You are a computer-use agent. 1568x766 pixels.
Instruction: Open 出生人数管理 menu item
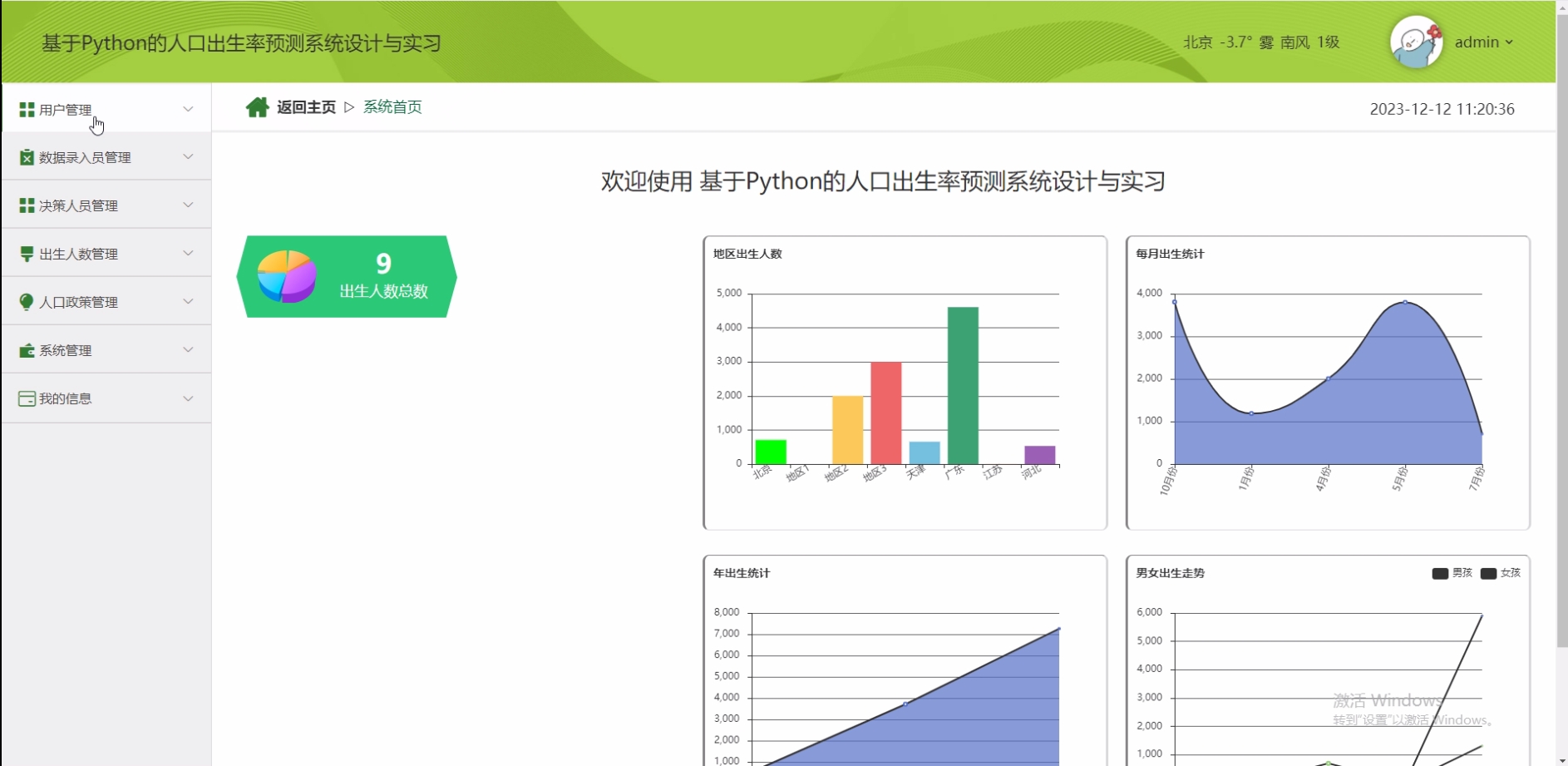[106, 253]
